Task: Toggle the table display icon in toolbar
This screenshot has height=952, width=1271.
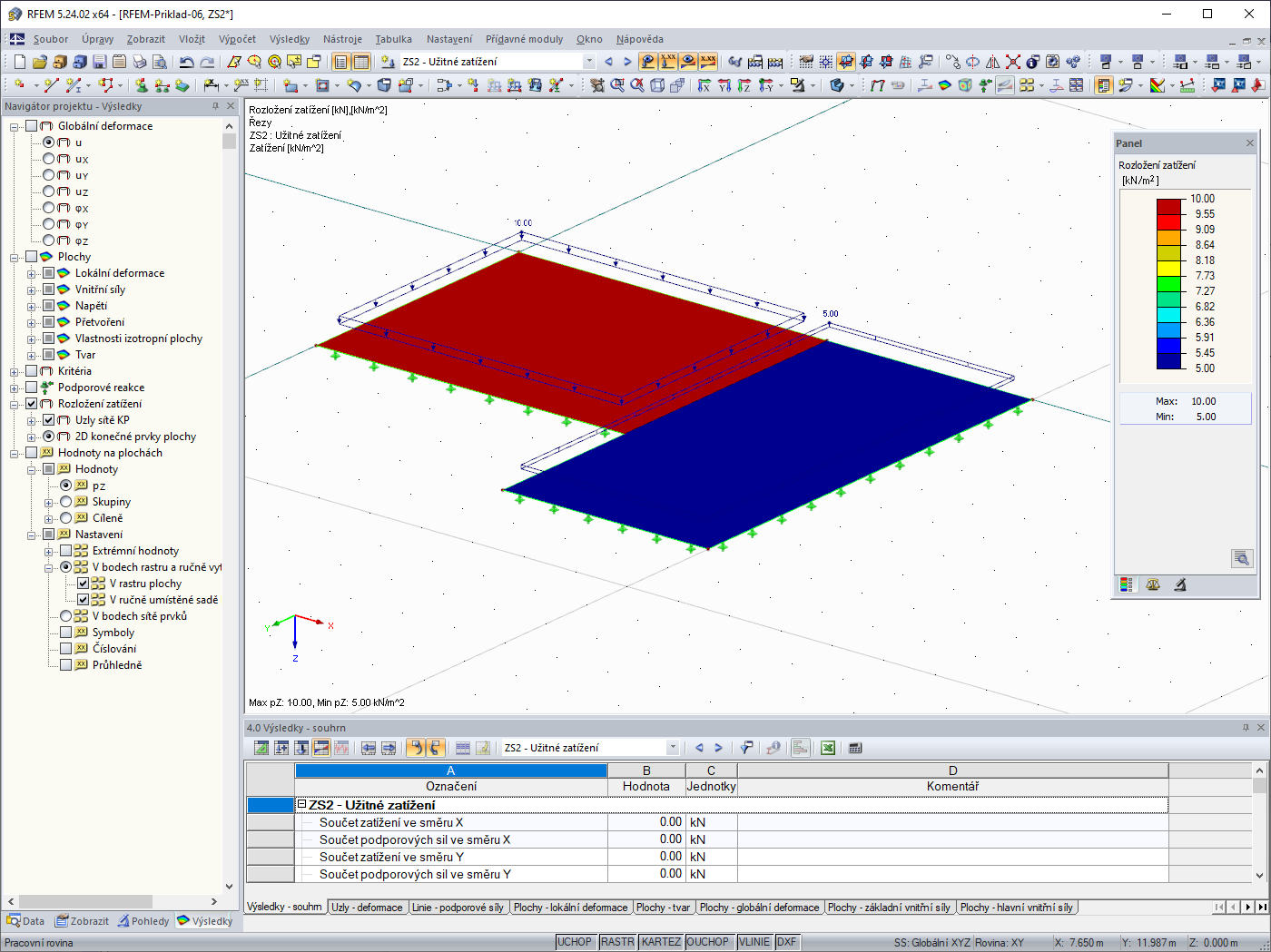Action: 361,62
